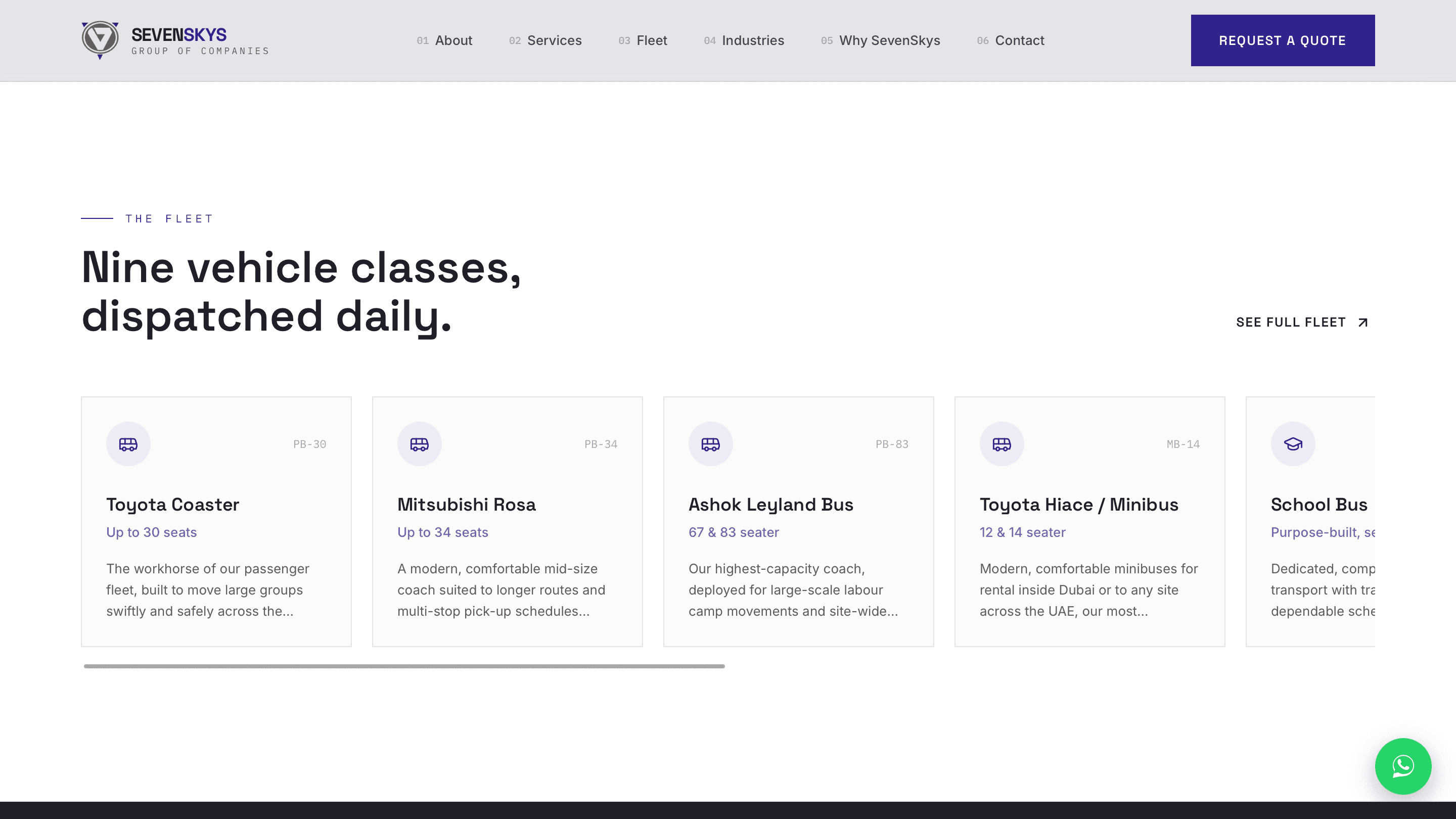This screenshot has width=1456, height=819.
Task: Click the '67 & 83 seater' text
Action: click(x=734, y=532)
